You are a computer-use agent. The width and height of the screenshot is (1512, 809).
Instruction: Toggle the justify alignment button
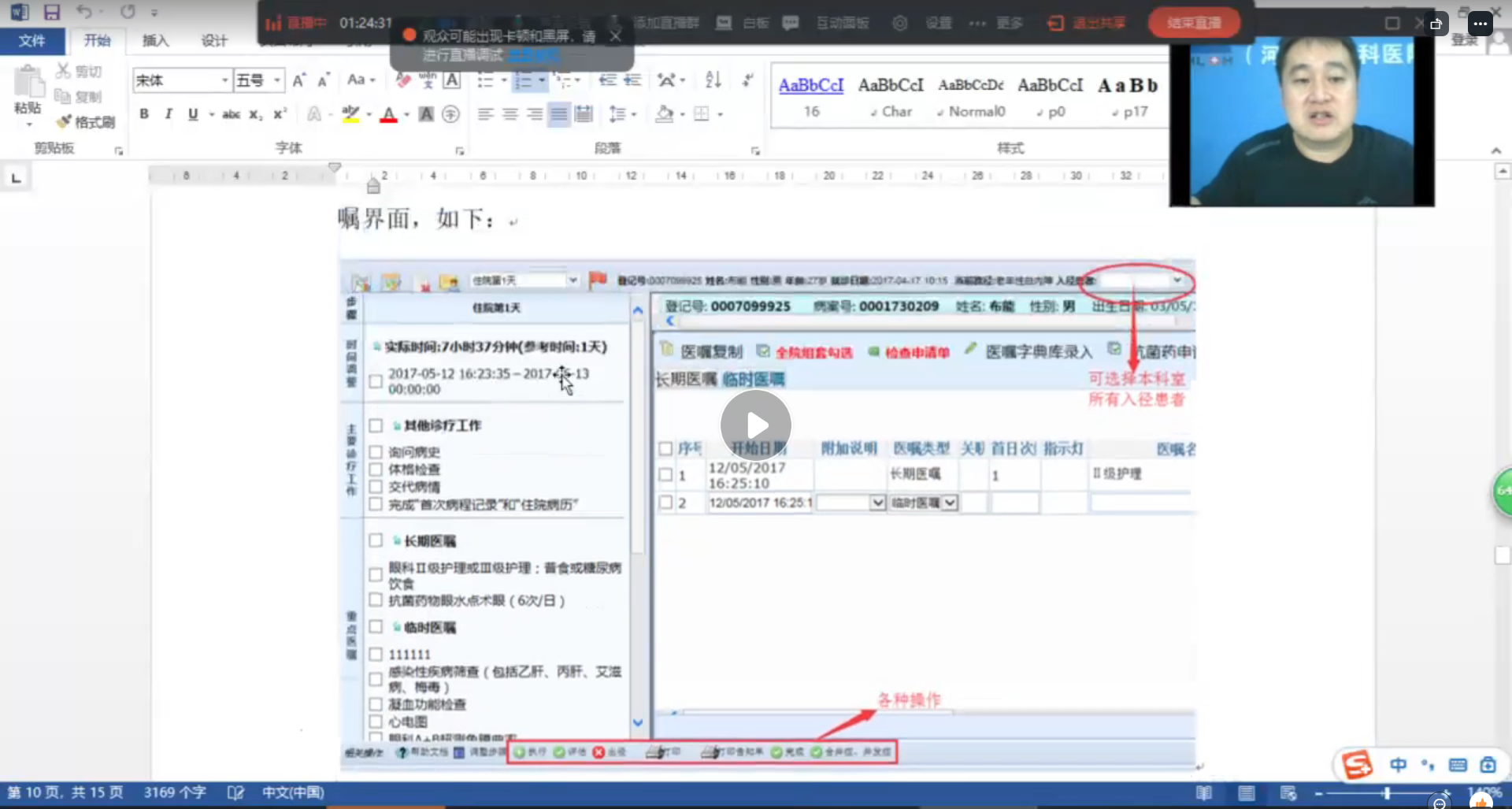point(558,115)
